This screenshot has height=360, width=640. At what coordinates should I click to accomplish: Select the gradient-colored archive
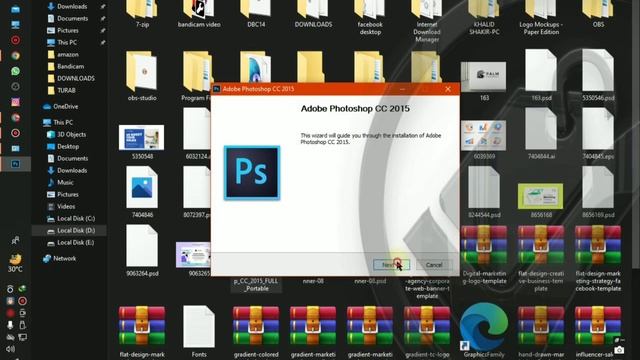256,331
